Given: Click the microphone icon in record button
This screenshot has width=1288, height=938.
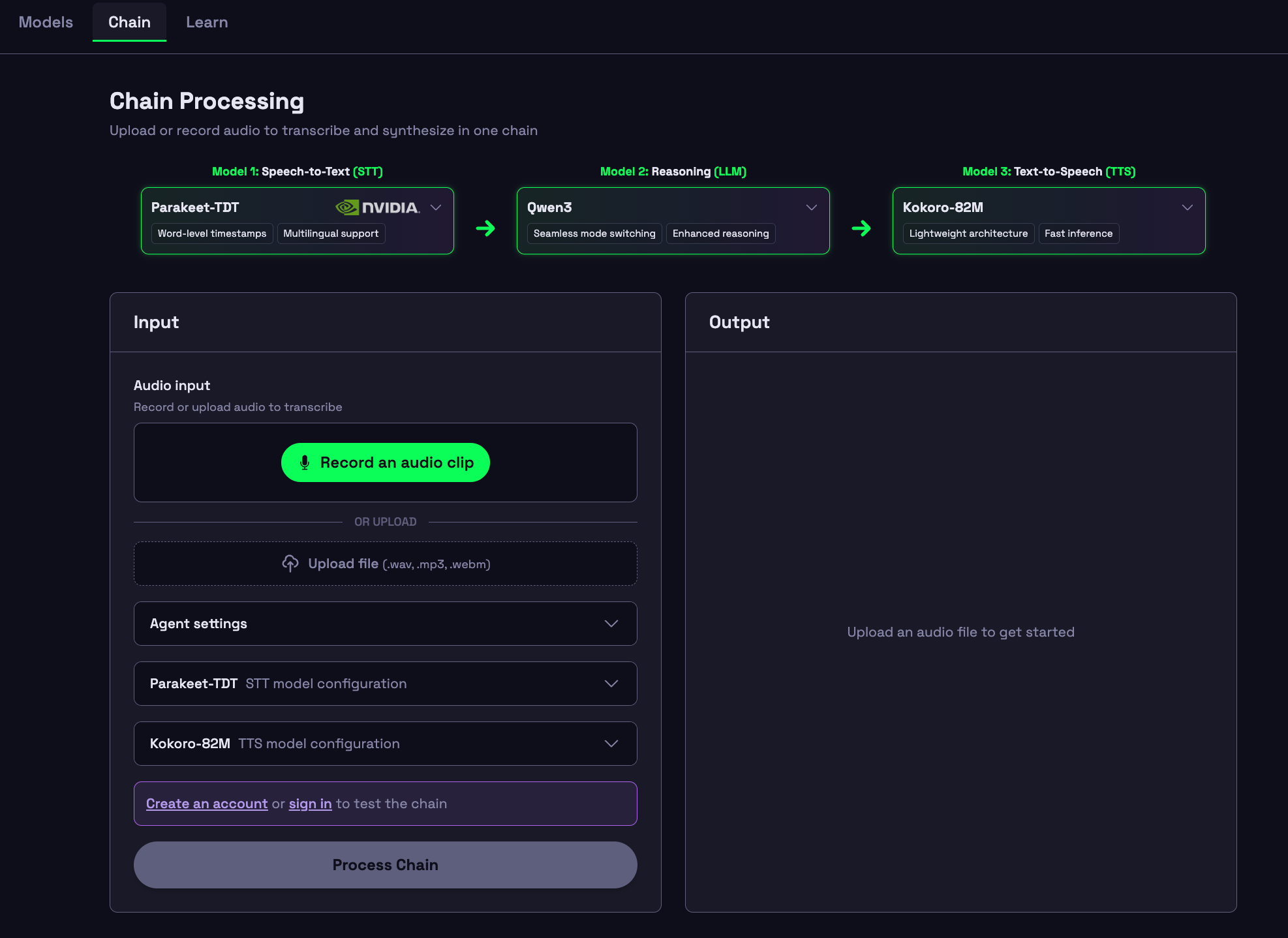Looking at the screenshot, I should [305, 463].
